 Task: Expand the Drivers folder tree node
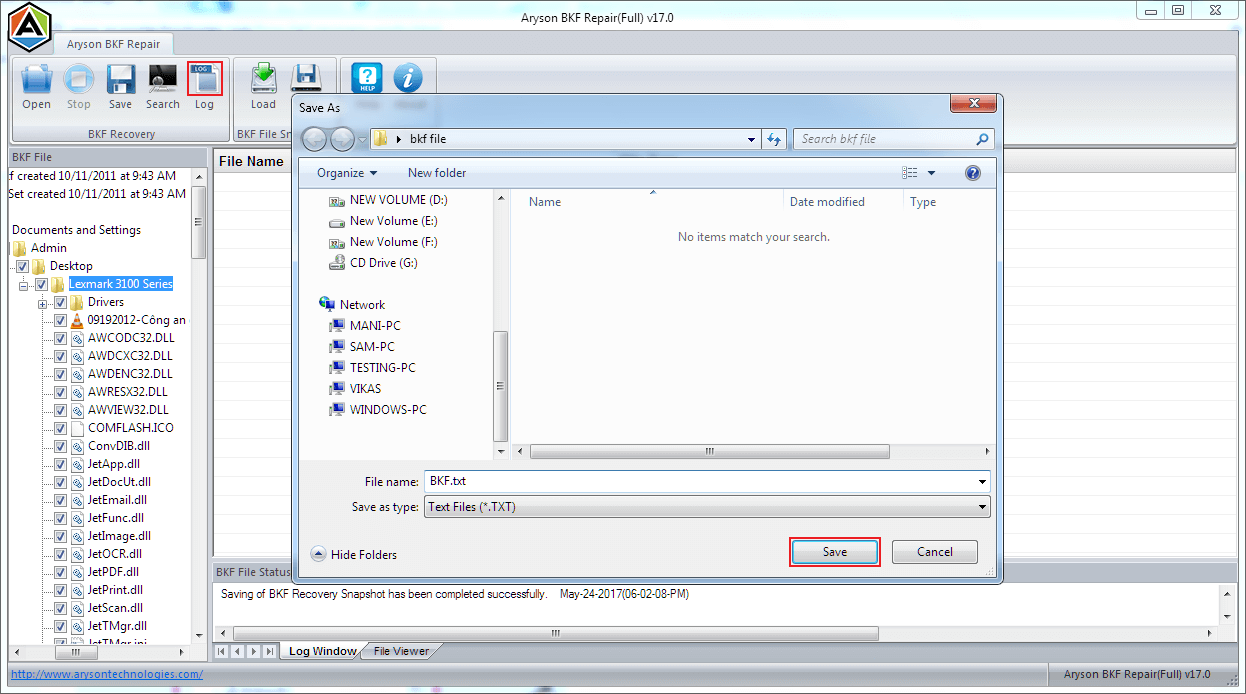tap(43, 302)
